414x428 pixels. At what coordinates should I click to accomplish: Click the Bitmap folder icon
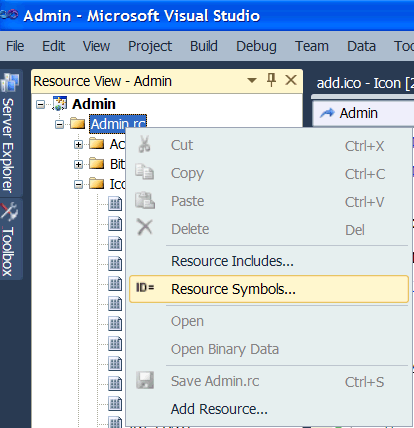pyautogui.click(x=97, y=163)
